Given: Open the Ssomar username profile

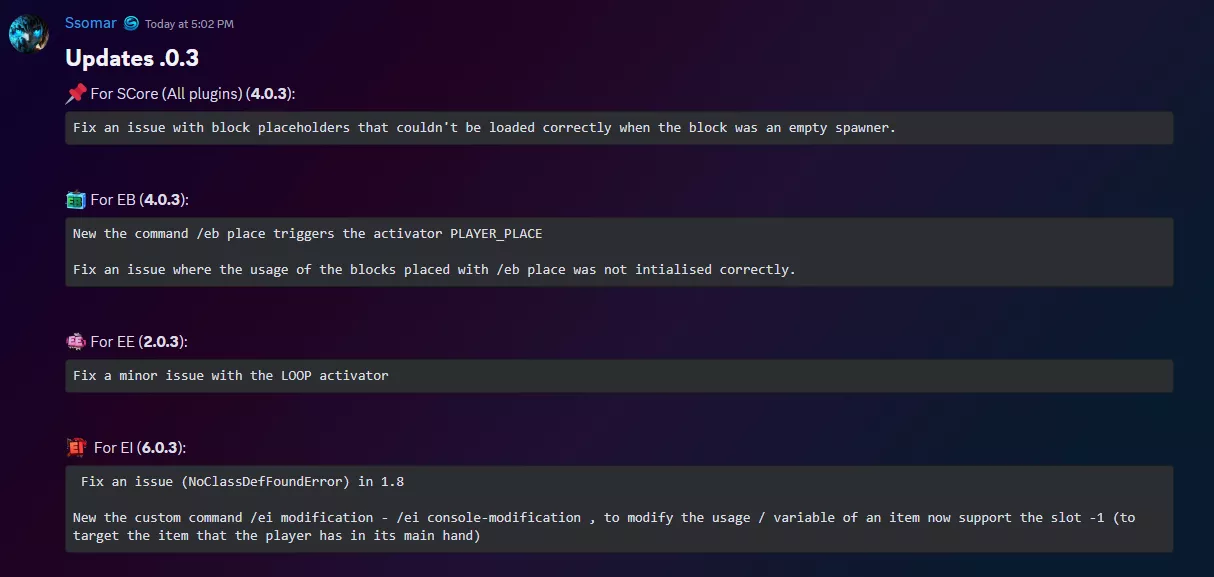Looking at the screenshot, I should coord(91,23).
